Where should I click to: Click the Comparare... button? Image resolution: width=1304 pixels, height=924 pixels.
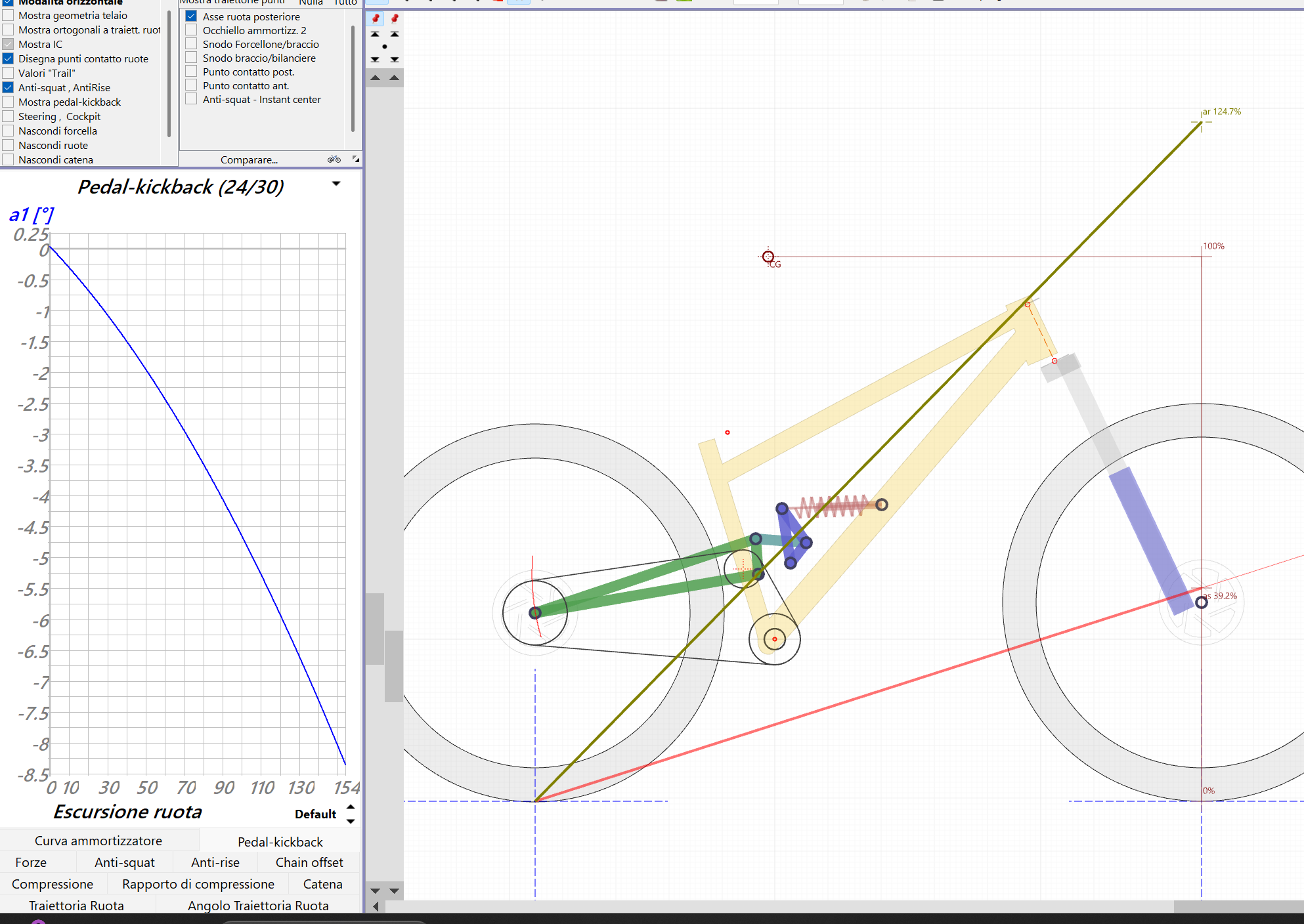[249, 159]
